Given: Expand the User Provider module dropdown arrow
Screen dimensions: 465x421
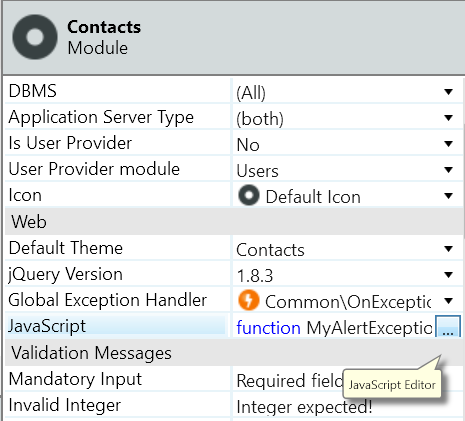Looking at the screenshot, I should coord(449,170).
